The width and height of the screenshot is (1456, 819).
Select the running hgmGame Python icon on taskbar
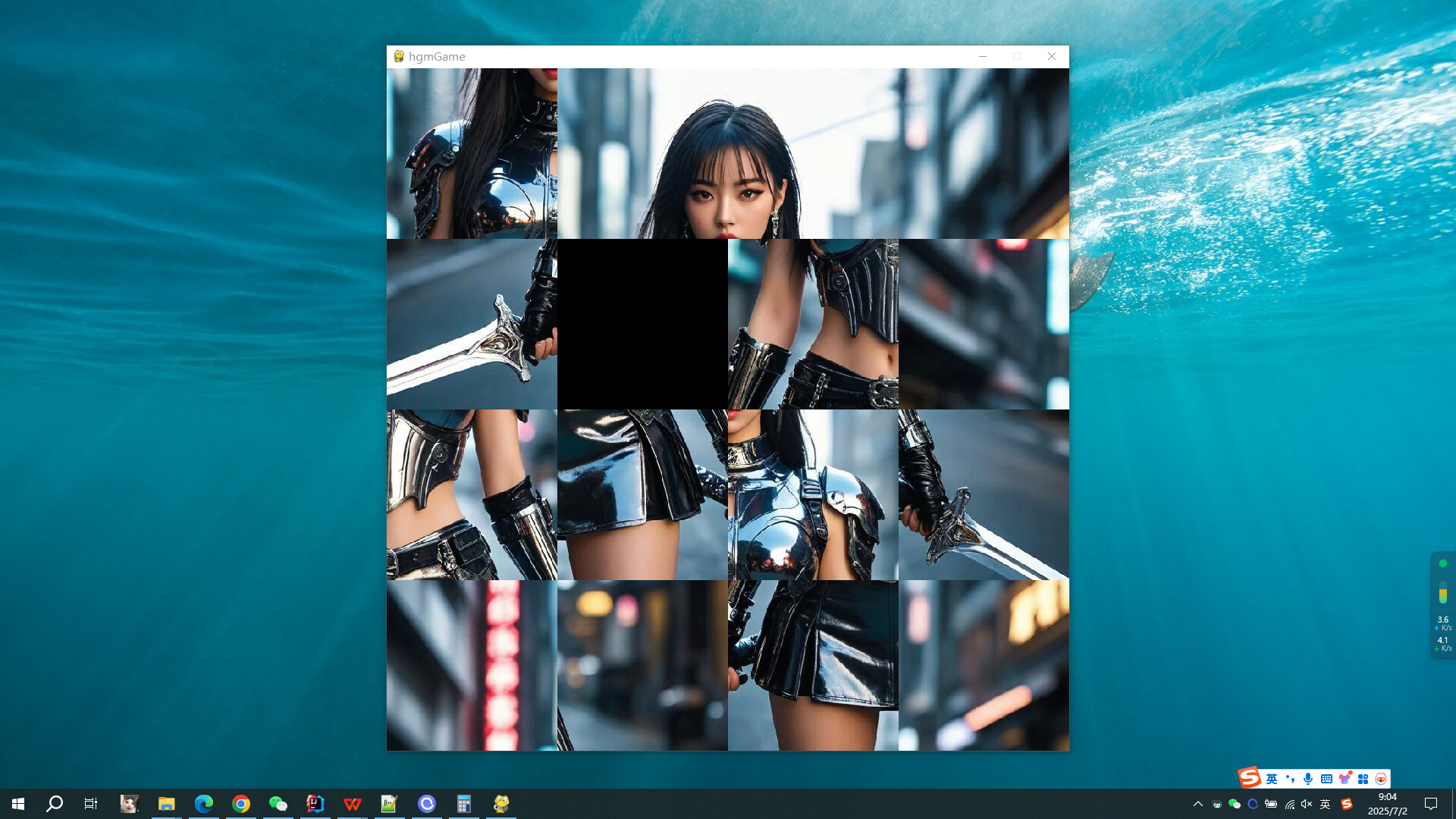[x=501, y=804]
